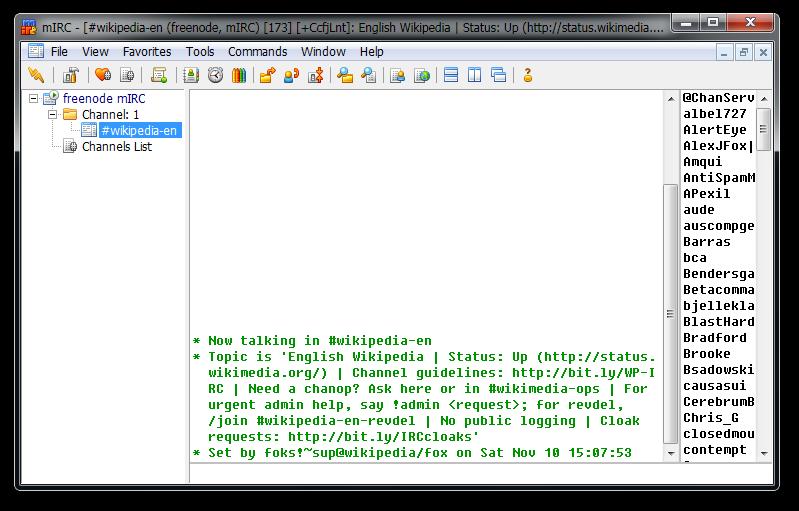The image size is (799, 511).
Task: Cascade windows using toolbar icon
Action: [x=498, y=75]
